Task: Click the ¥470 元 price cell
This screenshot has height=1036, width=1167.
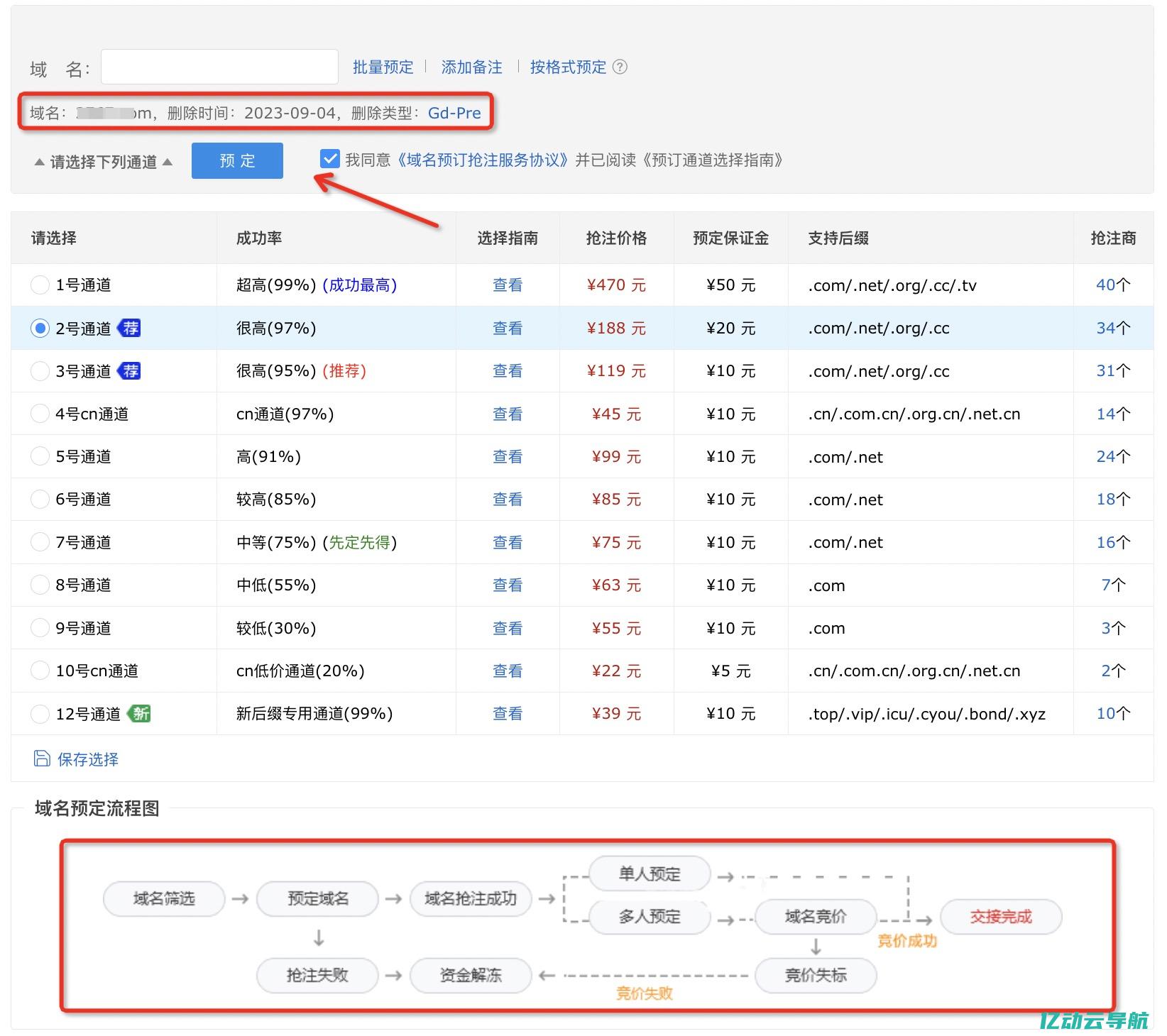Action: pyautogui.click(x=616, y=285)
